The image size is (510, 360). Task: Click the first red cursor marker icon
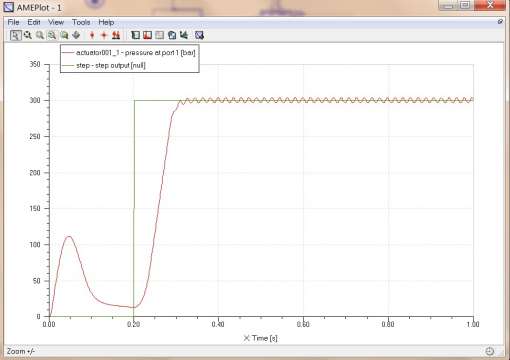tap(92, 35)
